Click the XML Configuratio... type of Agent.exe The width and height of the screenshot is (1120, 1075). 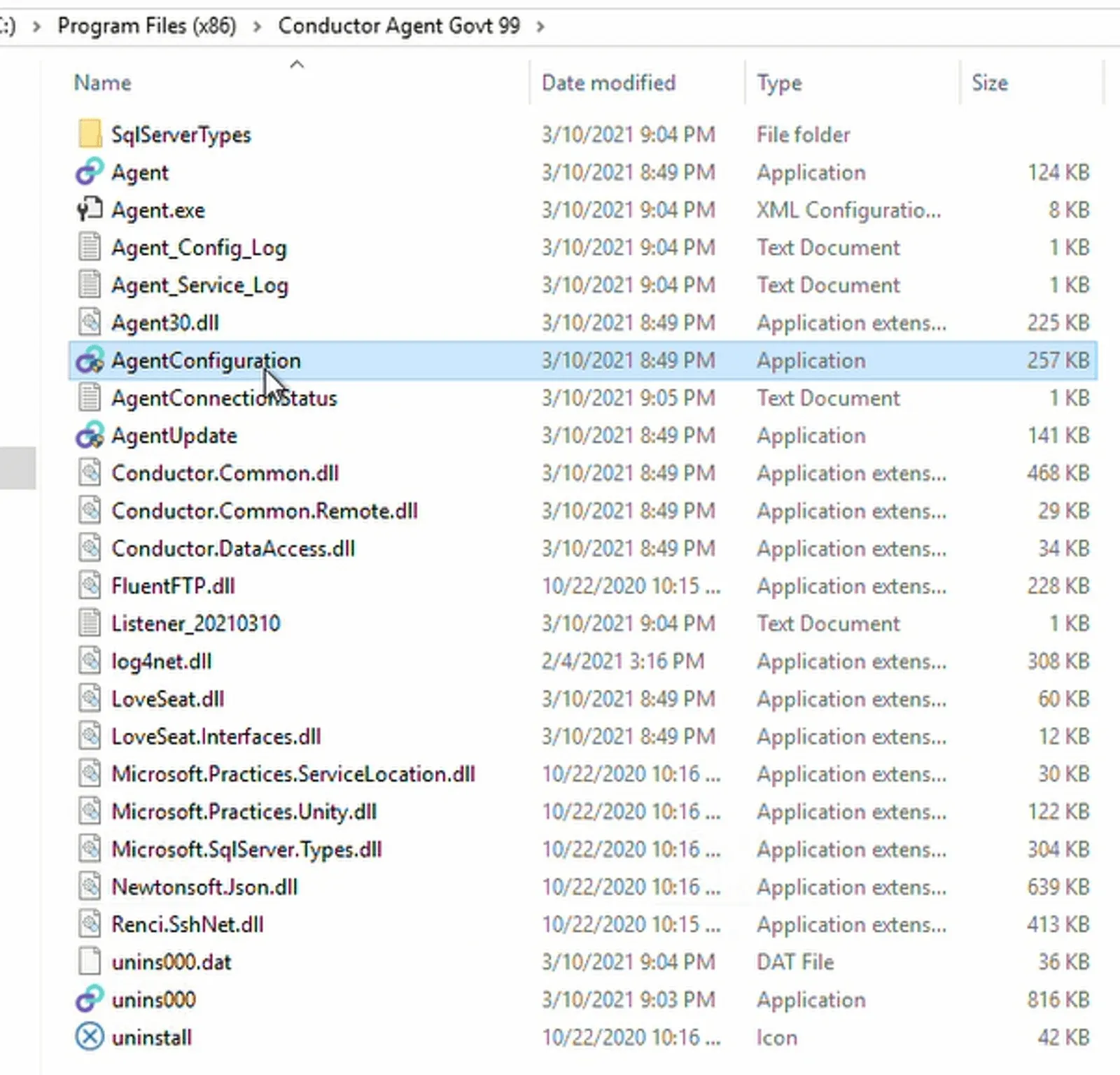pos(849,209)
